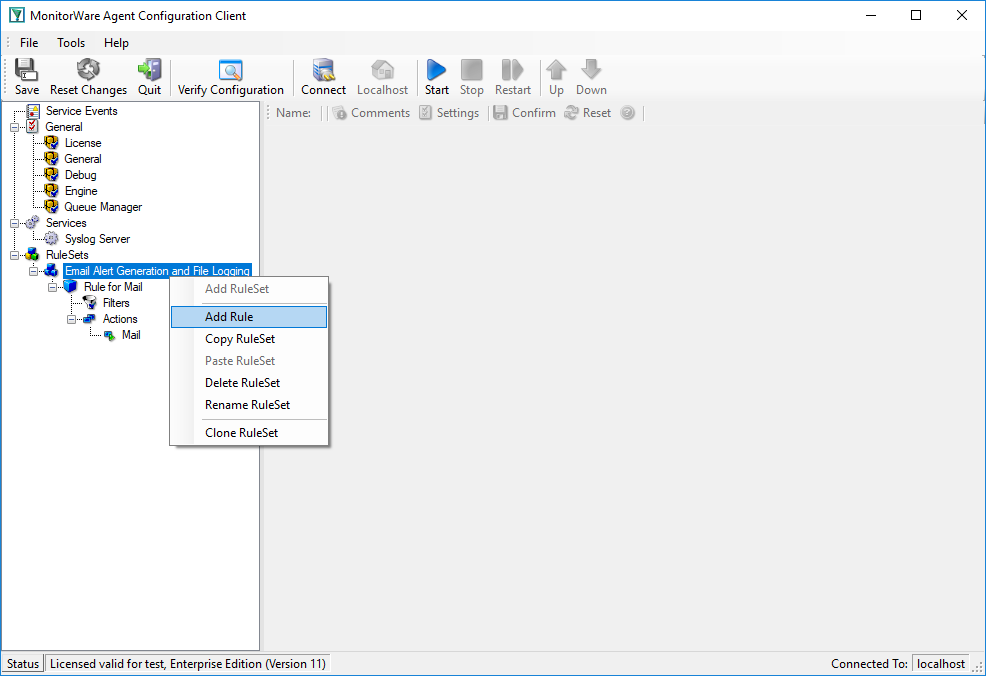Screen dimensions: 986x676
Task: Collapse the Services tree node
Action: click(x=14, y=223)
